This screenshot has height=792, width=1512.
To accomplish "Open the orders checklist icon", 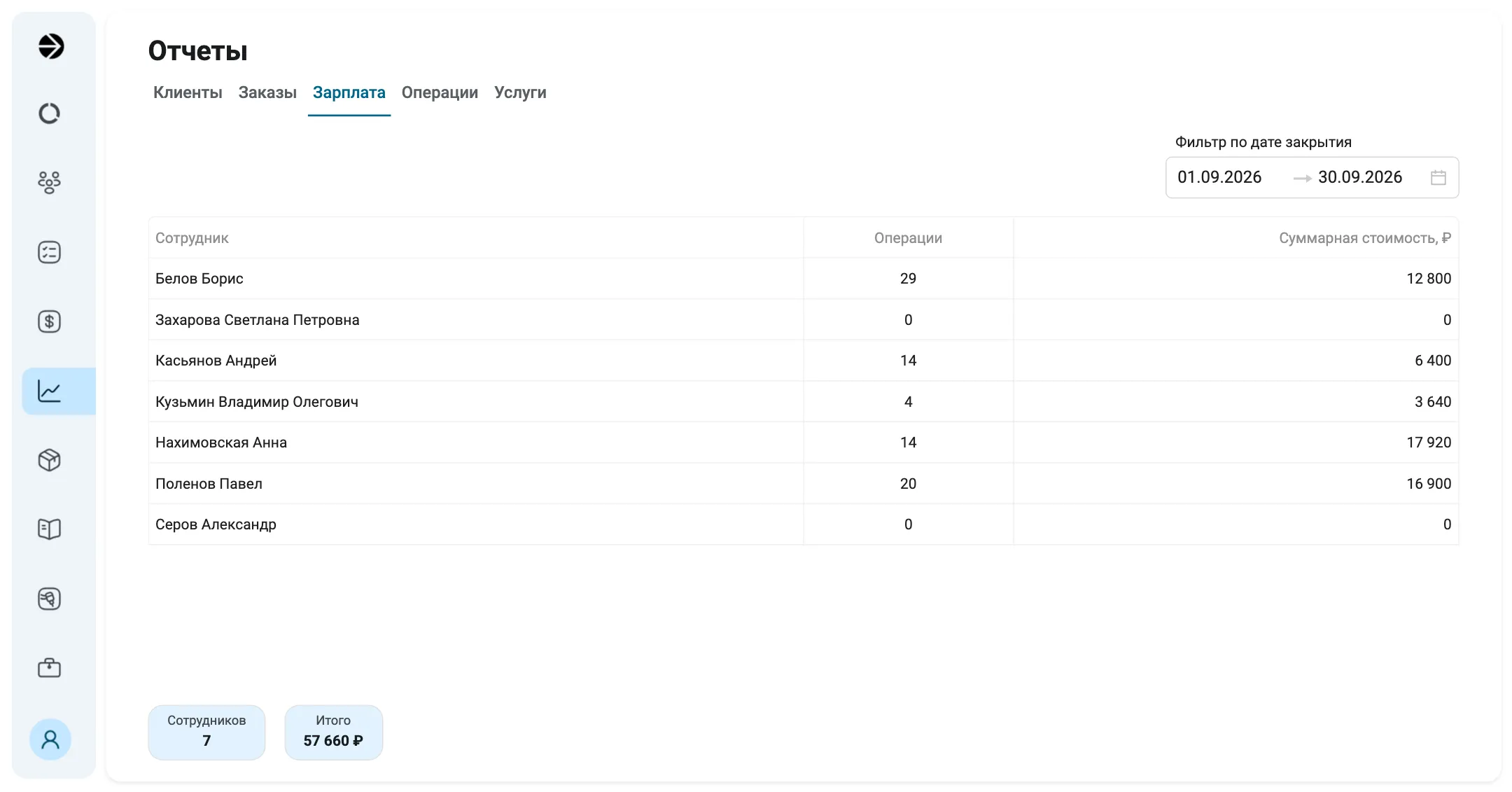I will [x=49, y=252].
